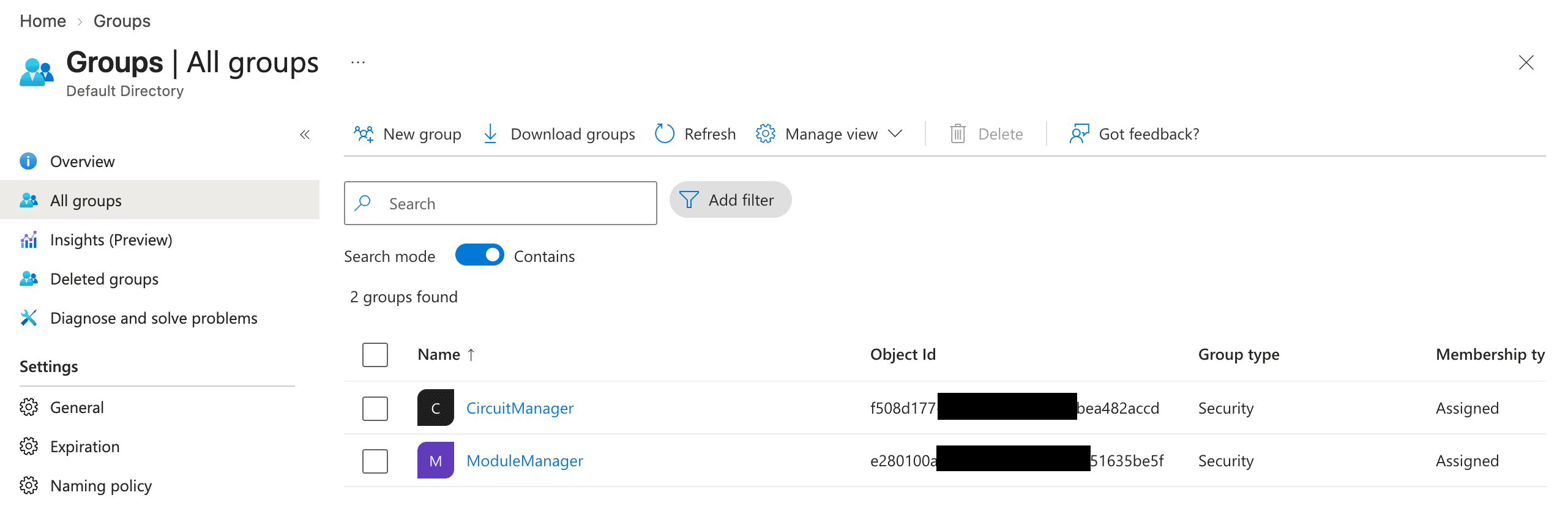1568x514 pixels.
Task: Click ModuleManager's Assigned membership cell
Action: coord(1467,461)
